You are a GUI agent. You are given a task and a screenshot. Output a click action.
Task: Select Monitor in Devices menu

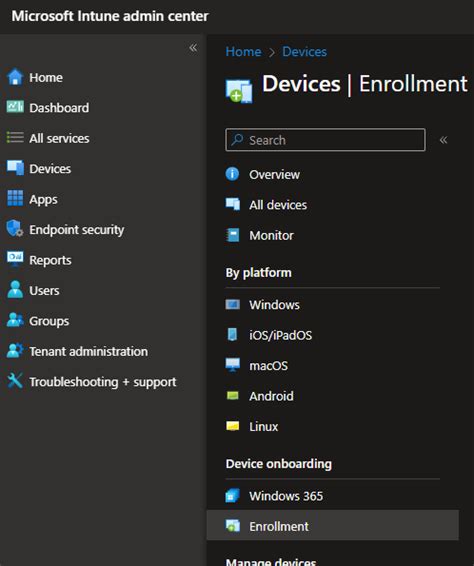271,235
